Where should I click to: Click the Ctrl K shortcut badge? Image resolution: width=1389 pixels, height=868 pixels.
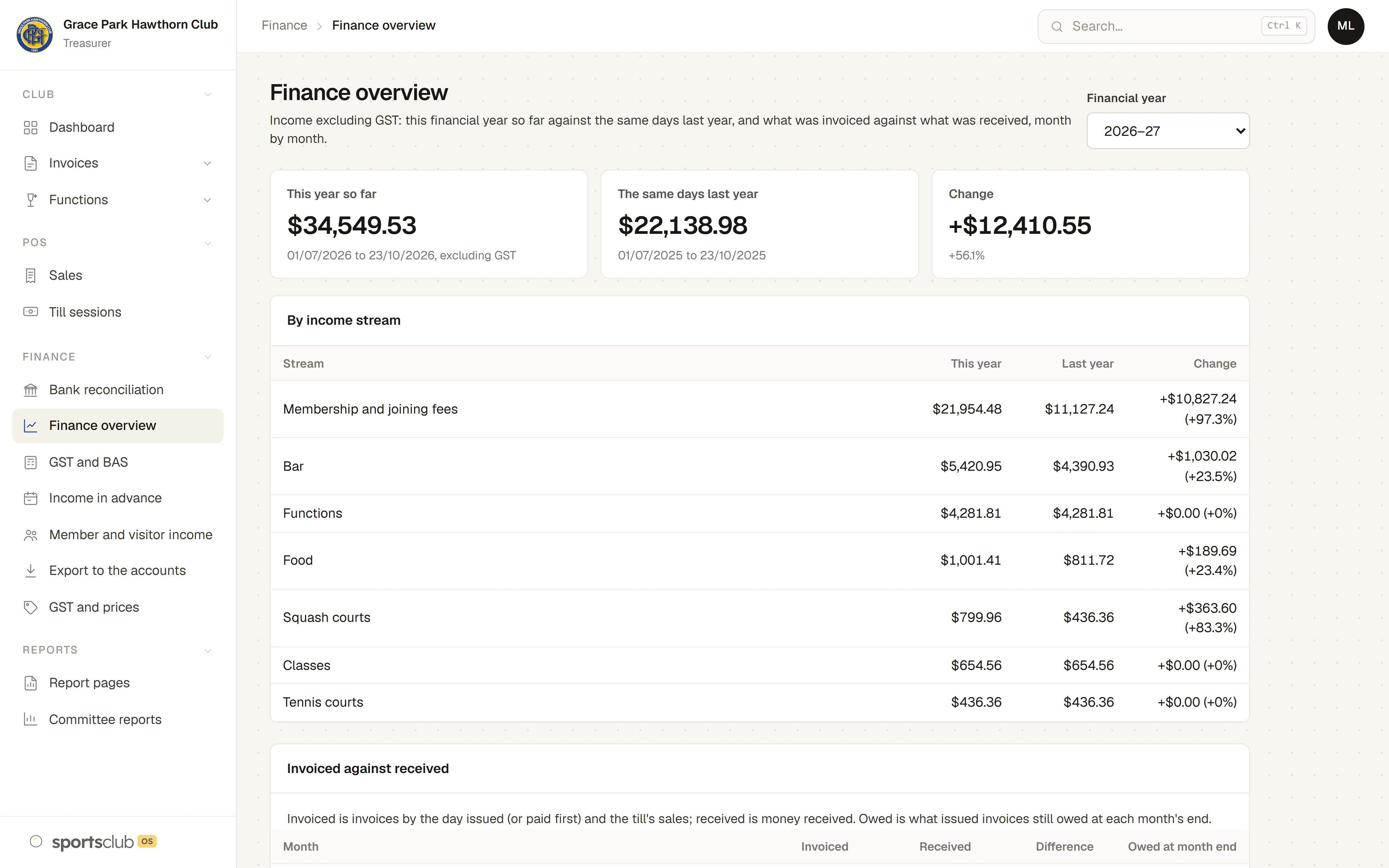(1284, 26)
